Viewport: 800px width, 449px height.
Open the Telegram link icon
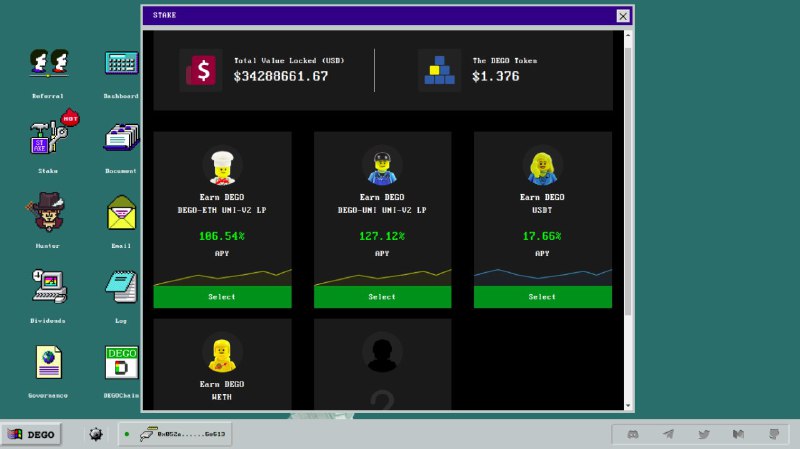coord(668,434)
